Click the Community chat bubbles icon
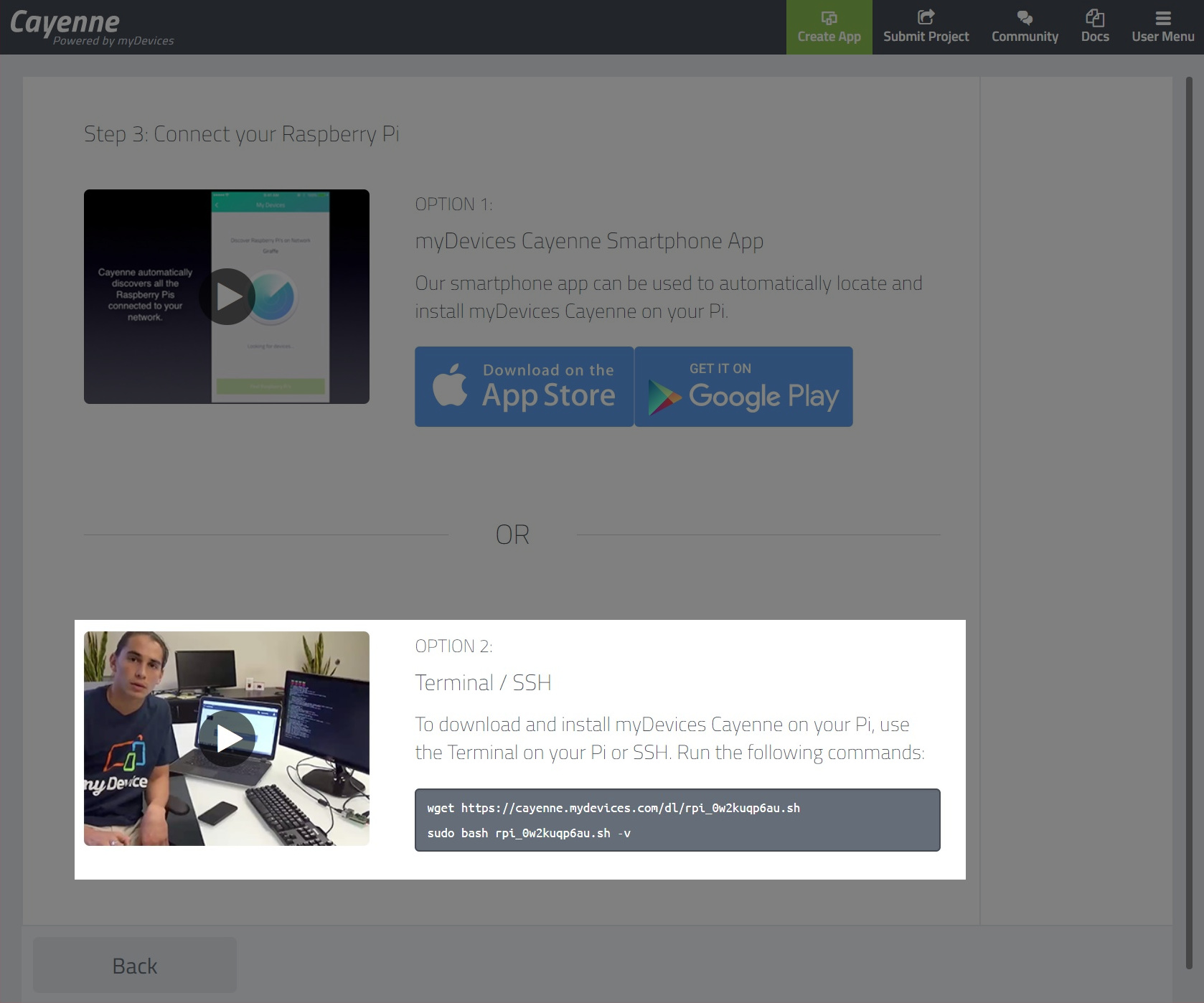1204x1003 pixels. (1025, 17)
